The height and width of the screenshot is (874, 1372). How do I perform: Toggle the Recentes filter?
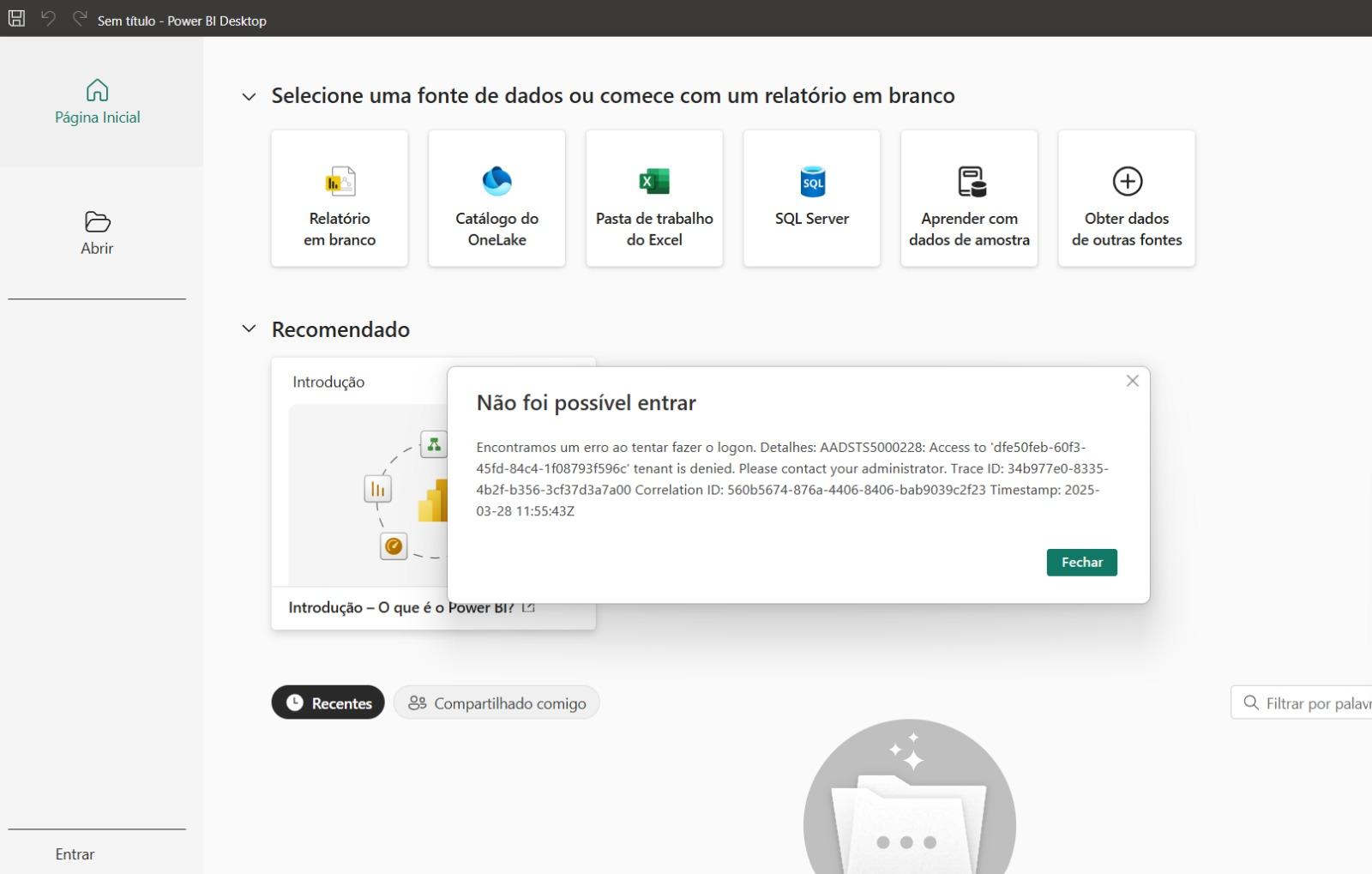(328, 702)
